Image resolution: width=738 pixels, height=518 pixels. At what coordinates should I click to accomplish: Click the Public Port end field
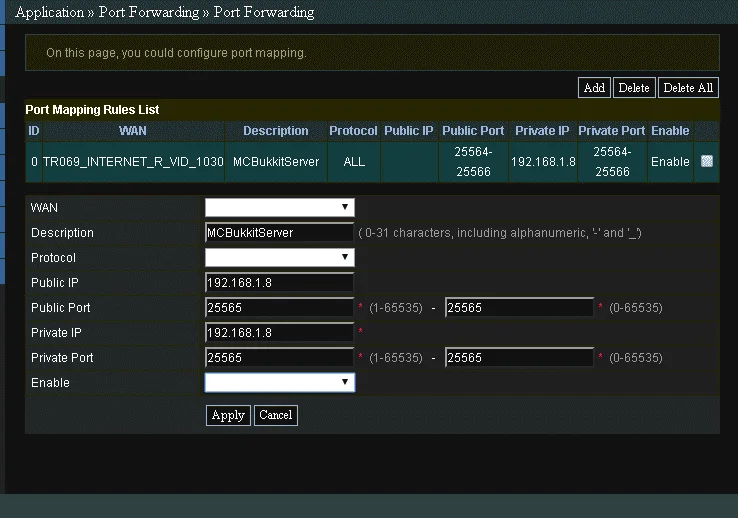pyautogui.click(x=519, y=307)
